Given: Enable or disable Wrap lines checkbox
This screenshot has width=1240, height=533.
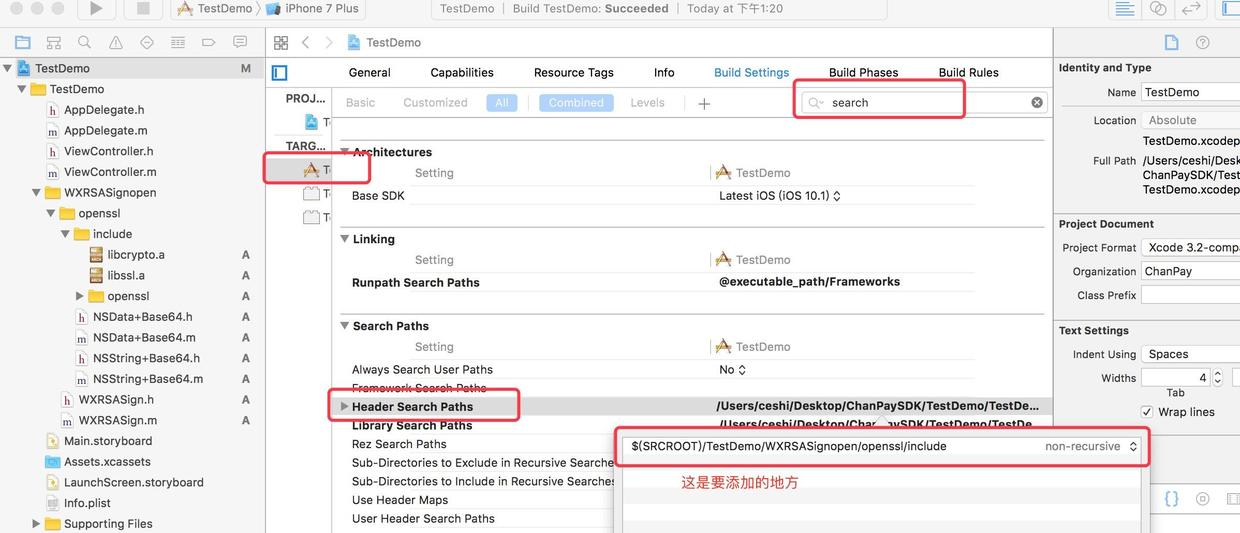Looking at the screenshot, I should pos(1147,412).
